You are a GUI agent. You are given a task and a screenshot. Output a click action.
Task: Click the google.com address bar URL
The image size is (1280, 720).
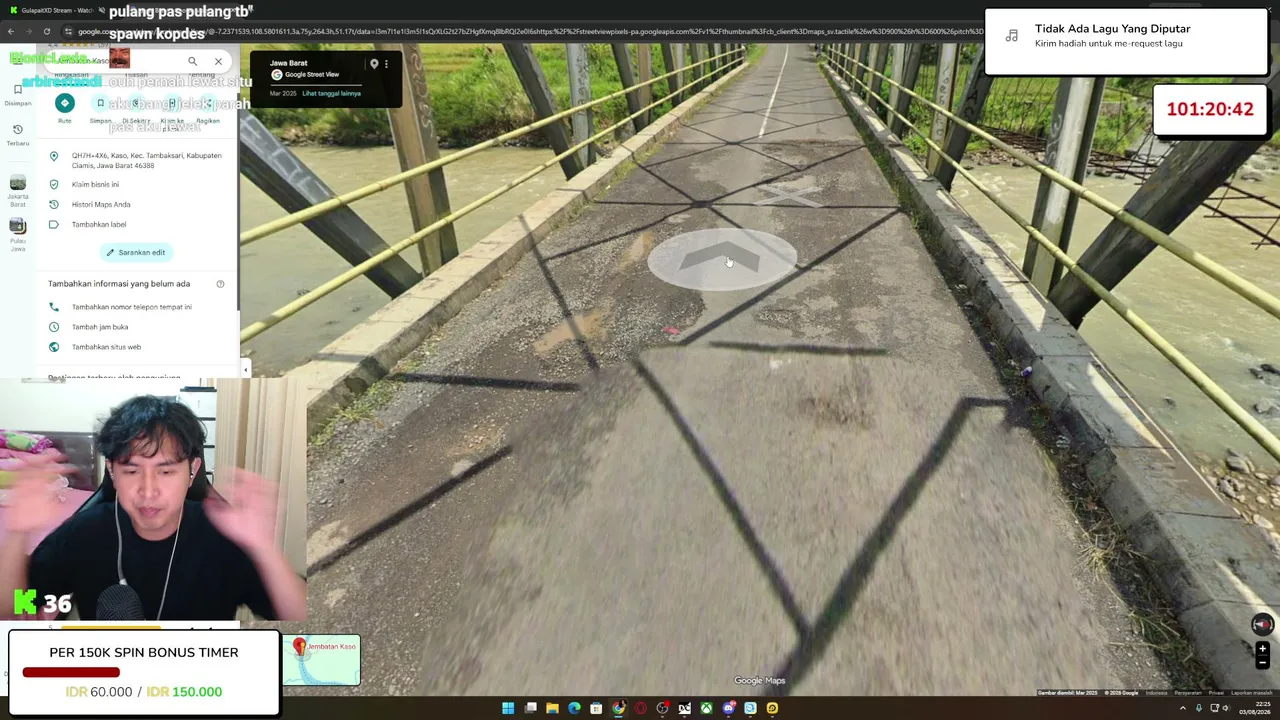pos(530,32)
